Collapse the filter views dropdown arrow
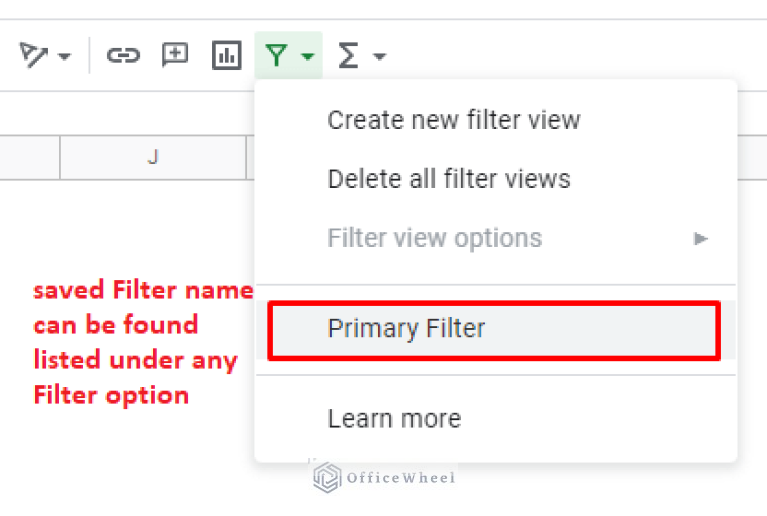This screenshot has height=516, width=767. pos(307,57)
